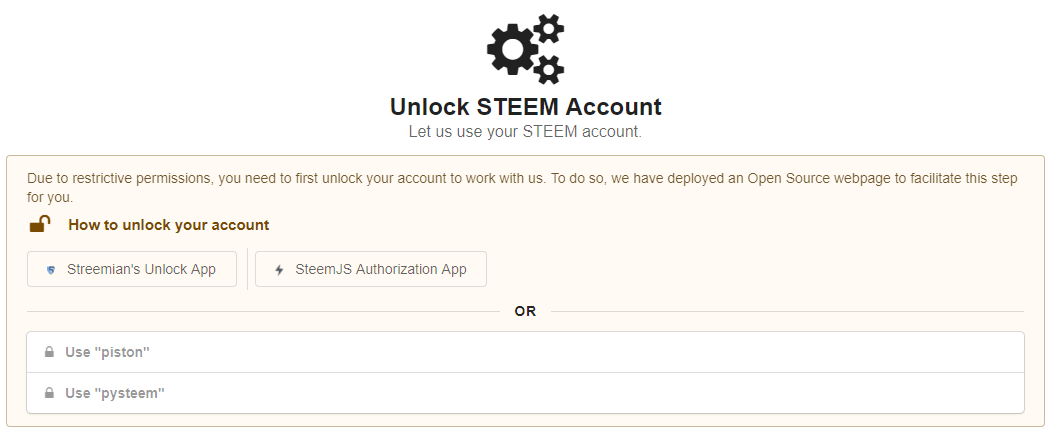This screenshot has height=434, width=1053.
Task: Launch the SteemJS Authorization App
Action: pyautogui.click(x=371, y=269)
